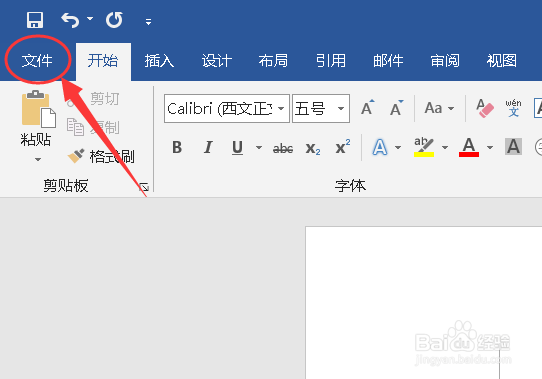Switch to the 开始 (Home) tab
The height and width of the screenshot is (379, 542).
tap(103, 61)
